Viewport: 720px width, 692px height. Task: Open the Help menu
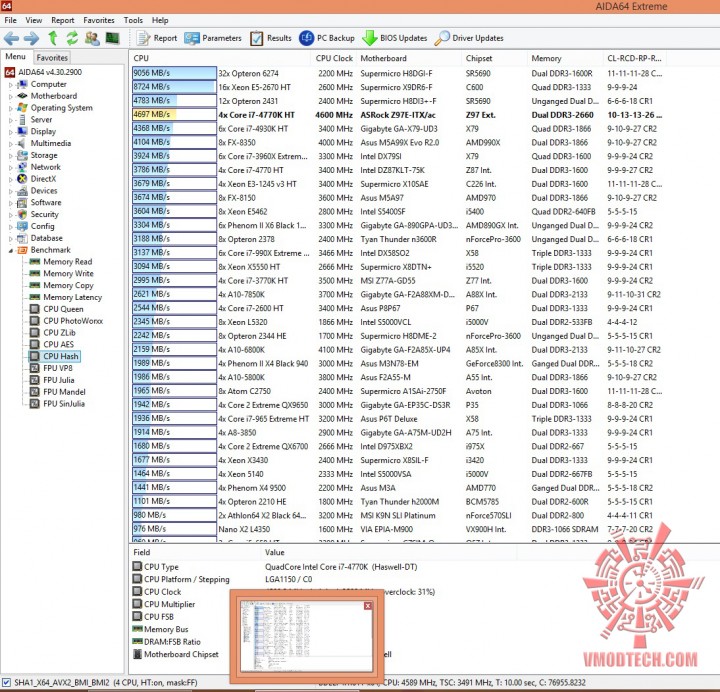pos(160,20)
